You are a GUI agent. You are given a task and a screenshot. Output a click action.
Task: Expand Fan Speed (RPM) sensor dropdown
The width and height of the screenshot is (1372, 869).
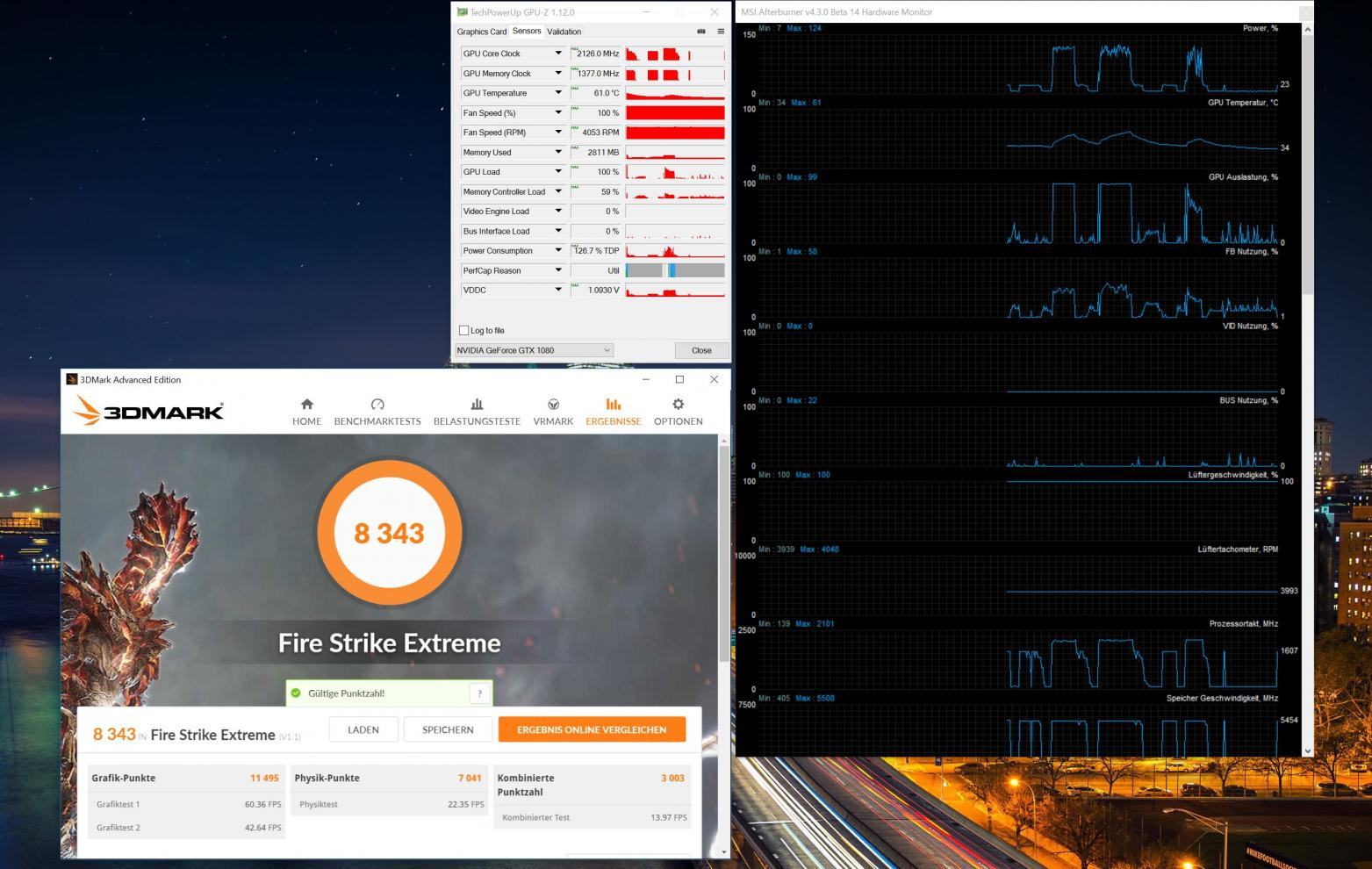pyautogui.click(x=558, y=133)
